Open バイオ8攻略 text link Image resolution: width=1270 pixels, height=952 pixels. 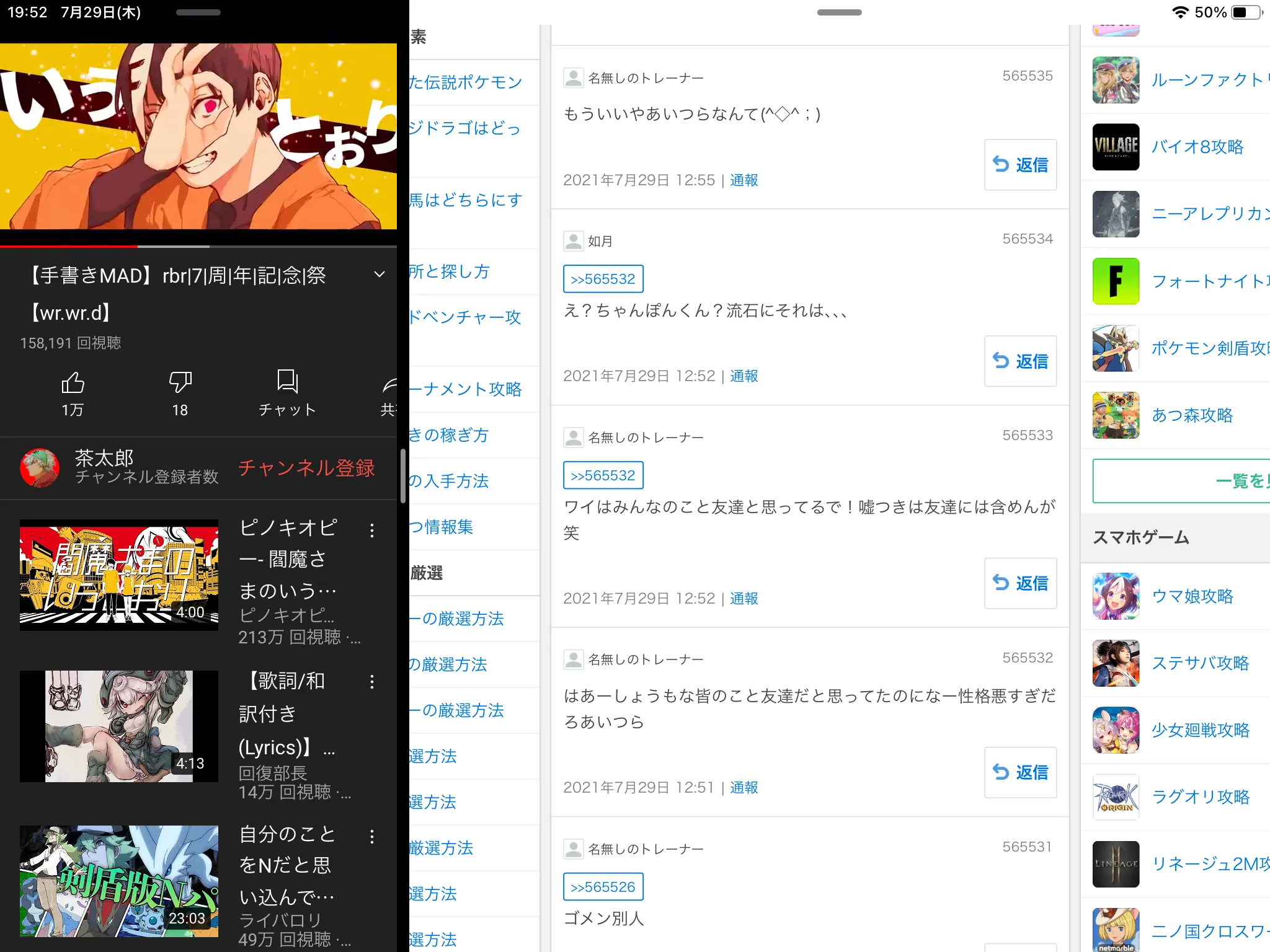pos(1197,147)
